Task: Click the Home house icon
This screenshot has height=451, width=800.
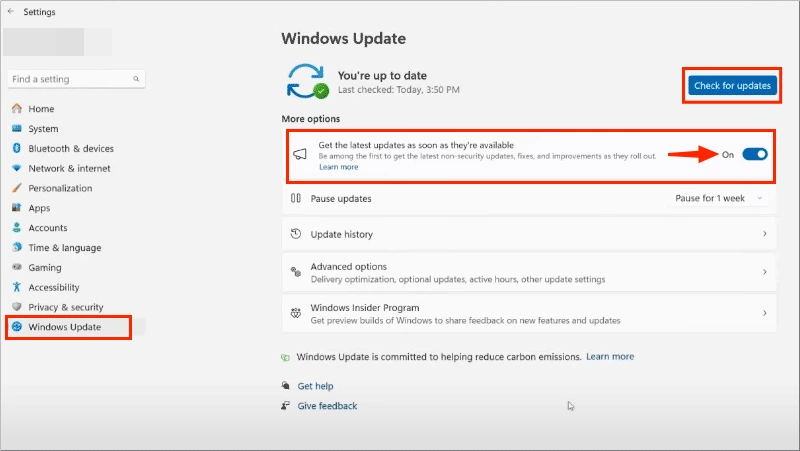Action: coord(17,109)
